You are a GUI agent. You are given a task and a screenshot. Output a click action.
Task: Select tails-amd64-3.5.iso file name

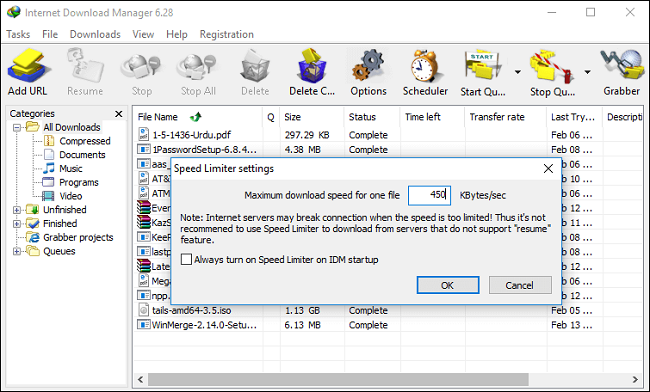click(192, 310)
